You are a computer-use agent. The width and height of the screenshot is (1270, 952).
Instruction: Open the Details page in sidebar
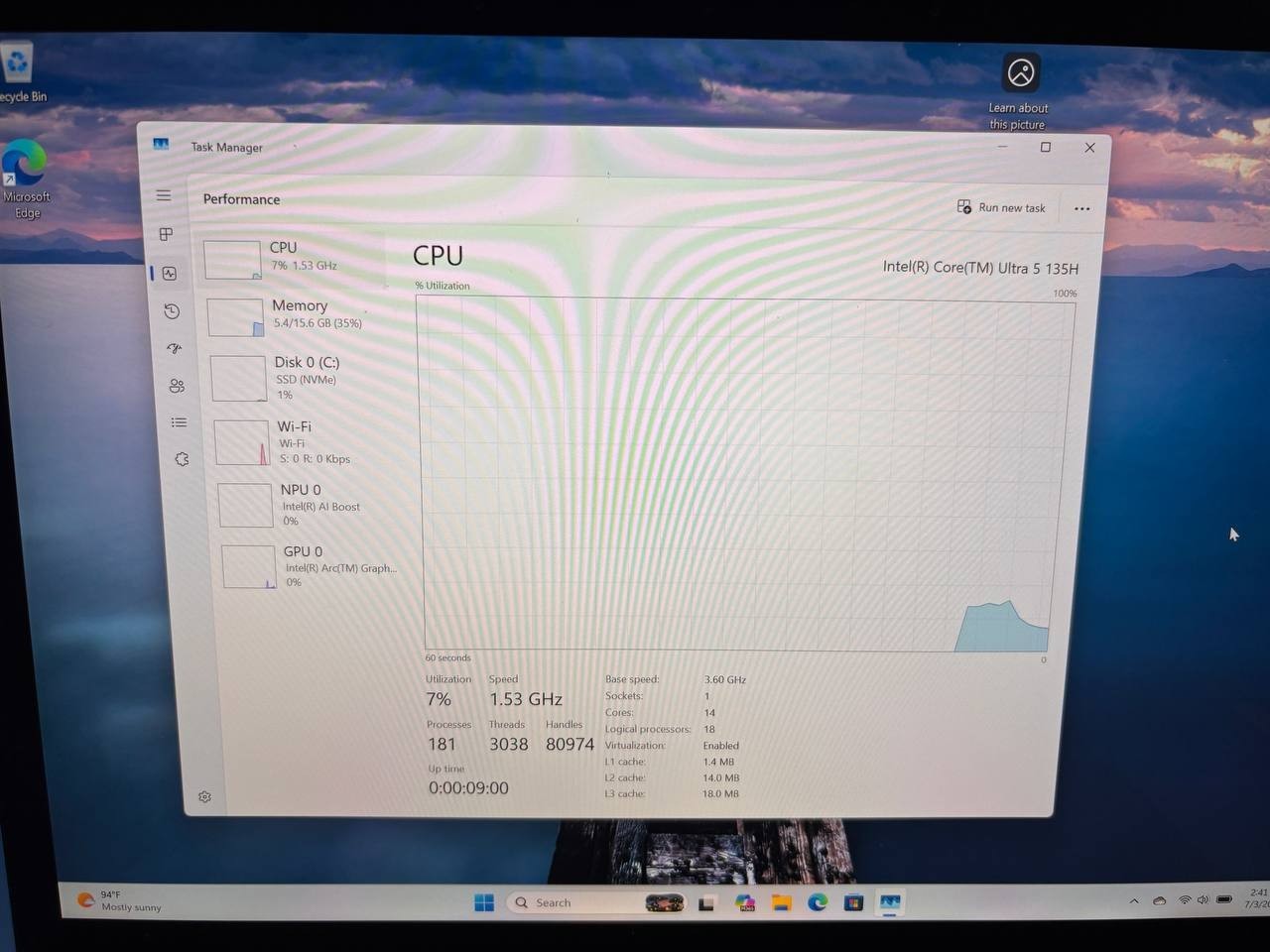pyautogui.click(x=179, y=422)
